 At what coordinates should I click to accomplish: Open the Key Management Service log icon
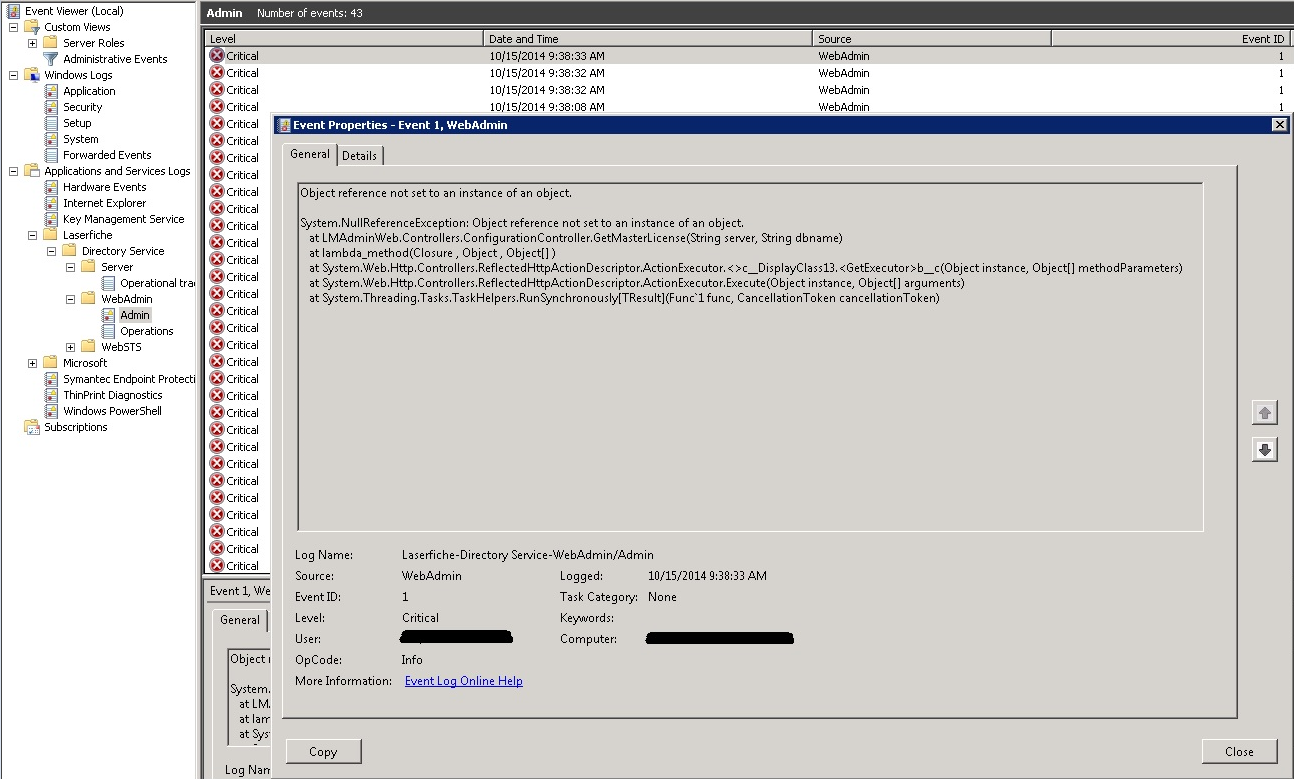tap(51, 219)
